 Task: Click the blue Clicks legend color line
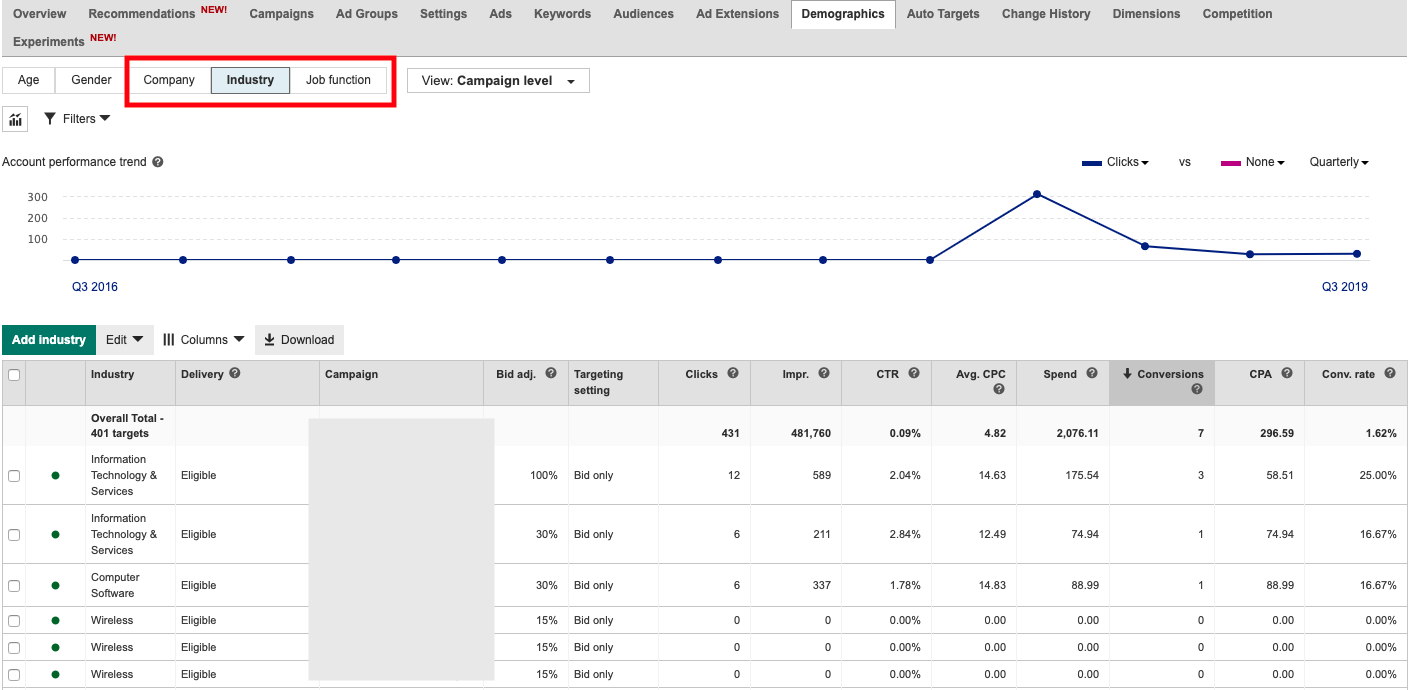[x=1090, y=161]
